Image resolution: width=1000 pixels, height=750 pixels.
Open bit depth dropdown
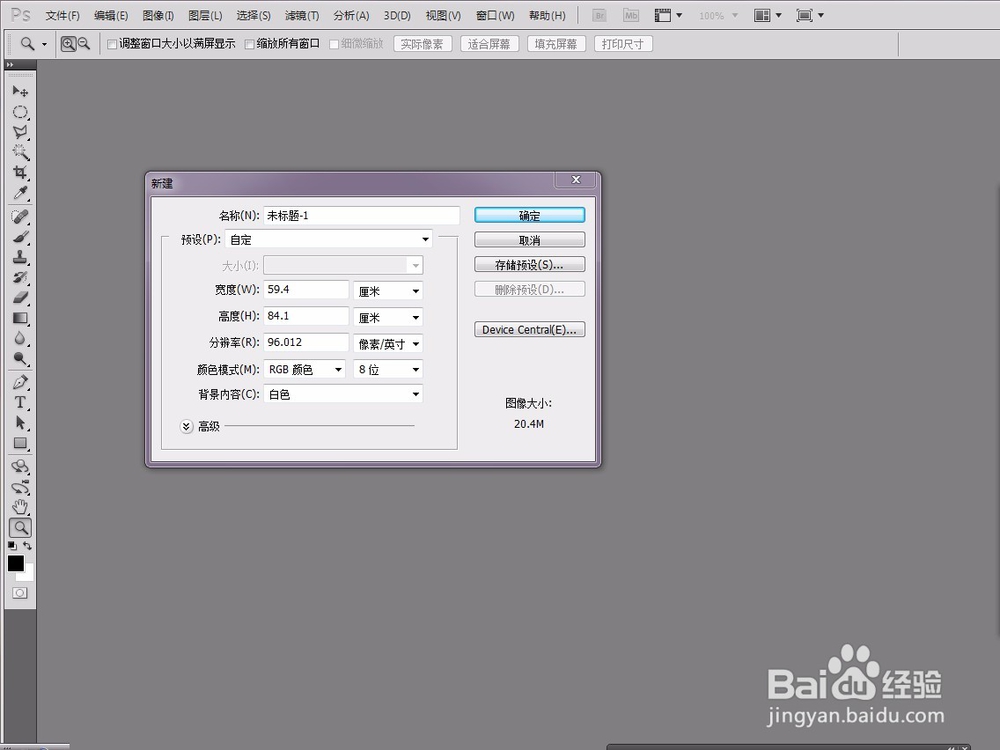click(388, 369)
